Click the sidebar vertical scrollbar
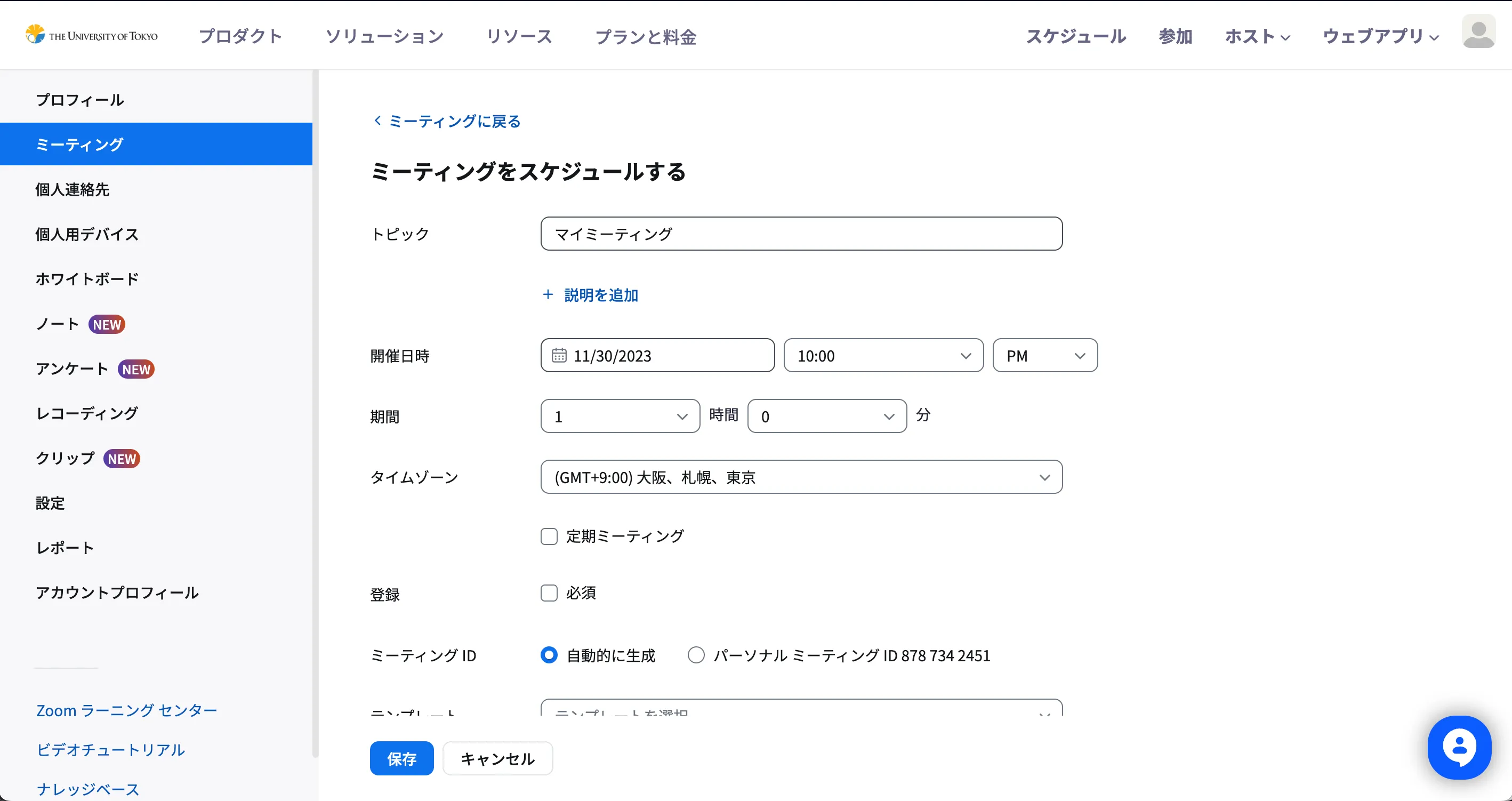 [315, 411]
